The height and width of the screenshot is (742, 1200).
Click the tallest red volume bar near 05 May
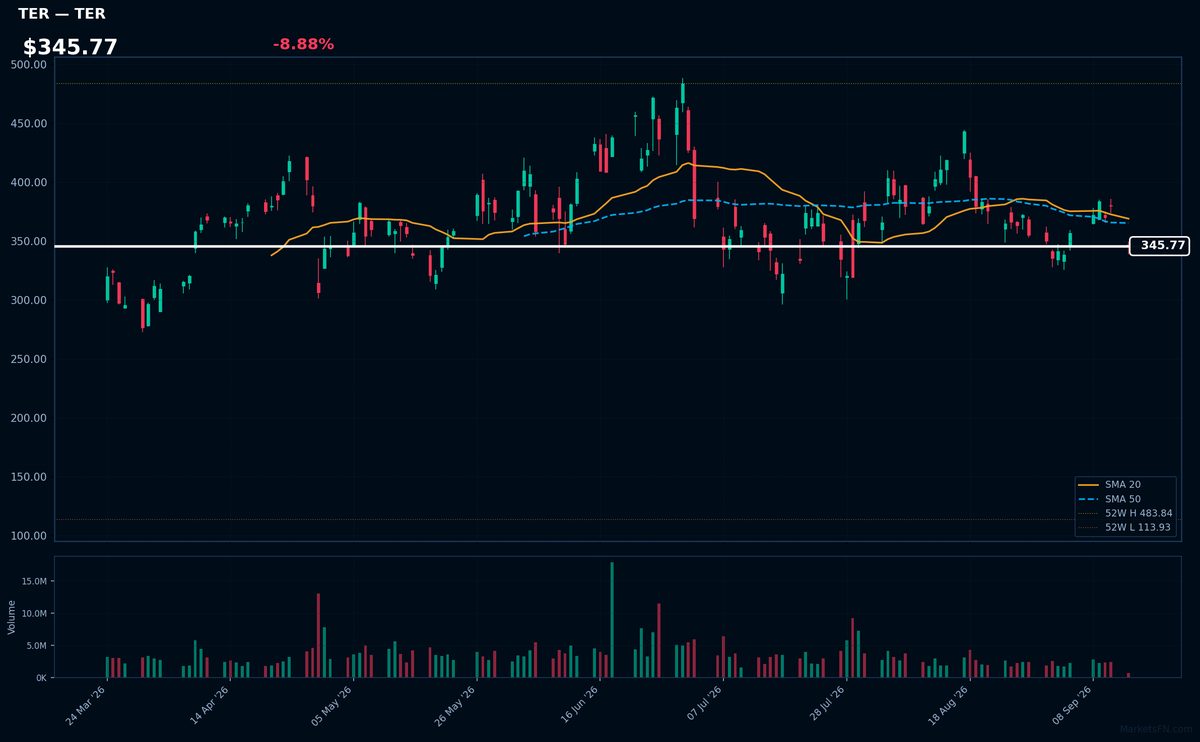click(318, 636)
